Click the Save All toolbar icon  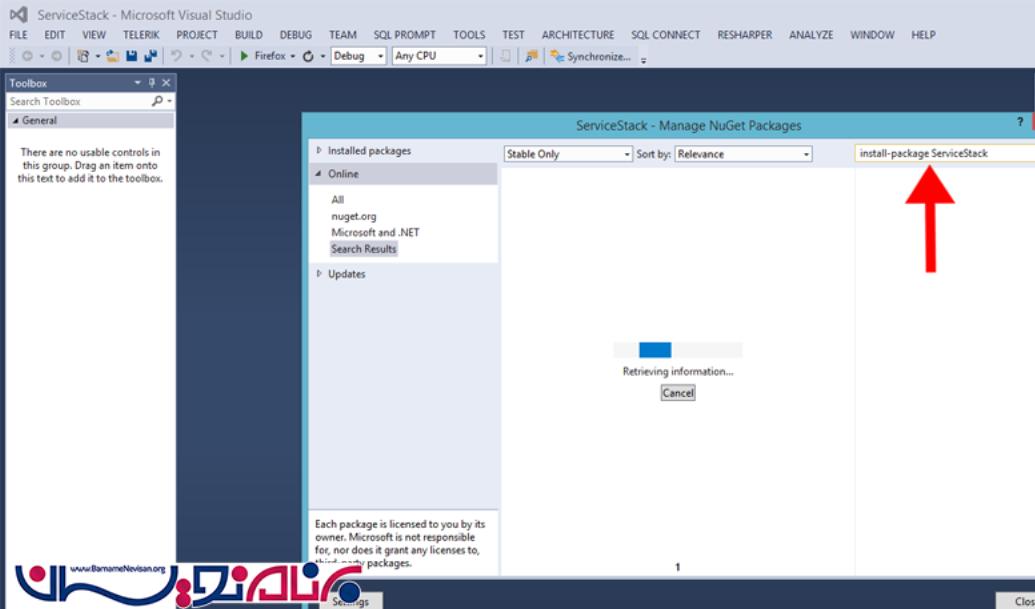pyautogui.click(x=150, y=56)
